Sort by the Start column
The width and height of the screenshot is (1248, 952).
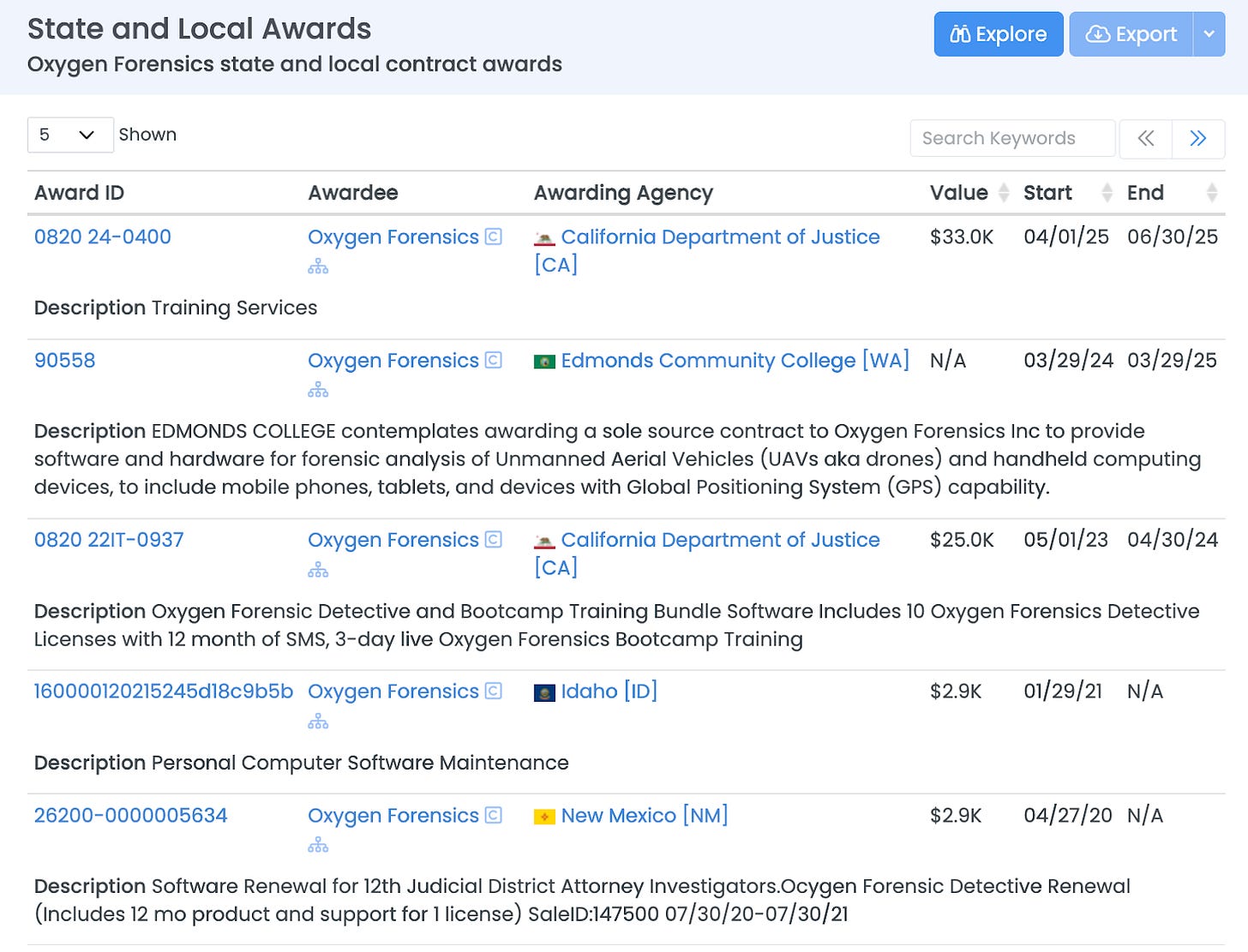(1067, 193)
